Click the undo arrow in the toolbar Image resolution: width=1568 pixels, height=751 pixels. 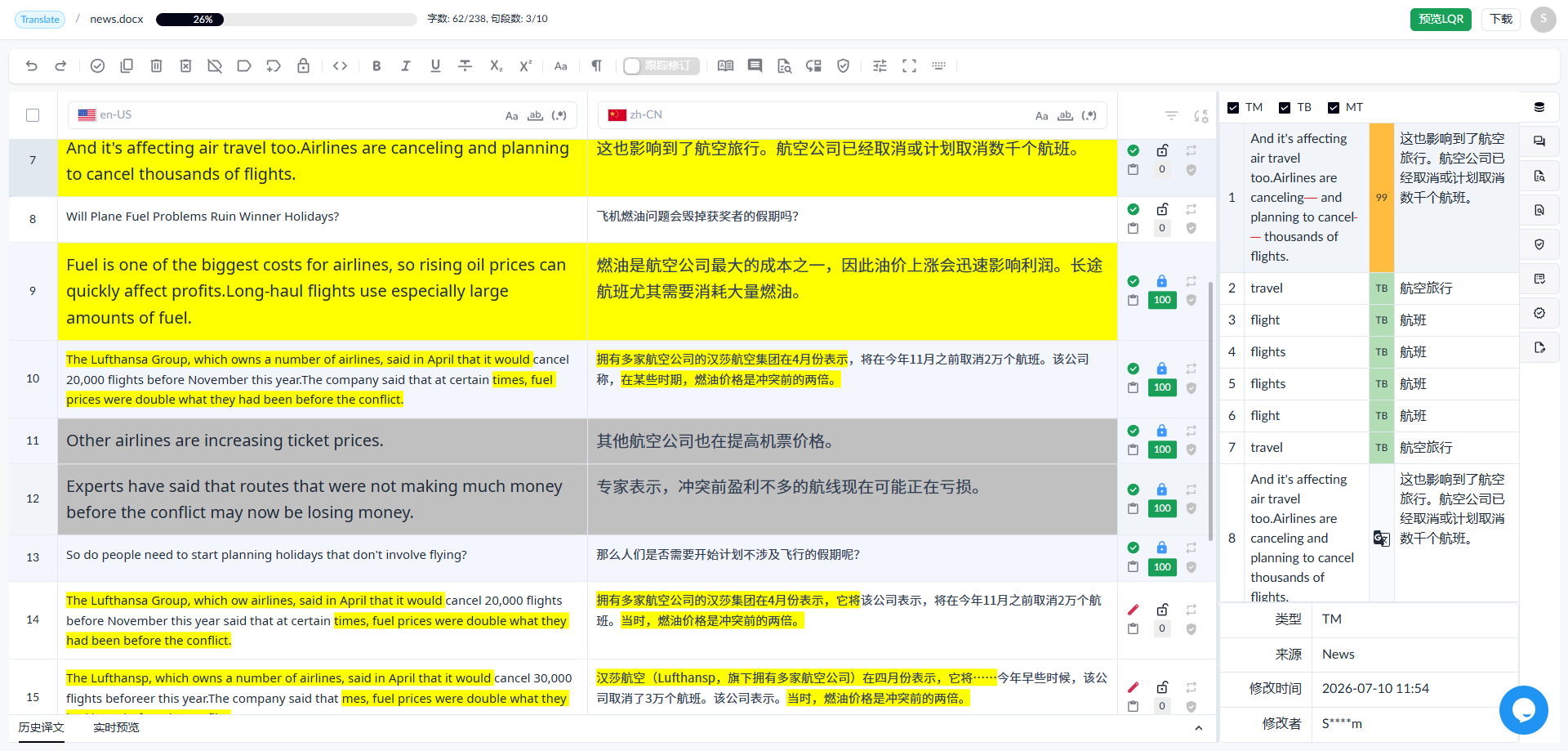32,66
